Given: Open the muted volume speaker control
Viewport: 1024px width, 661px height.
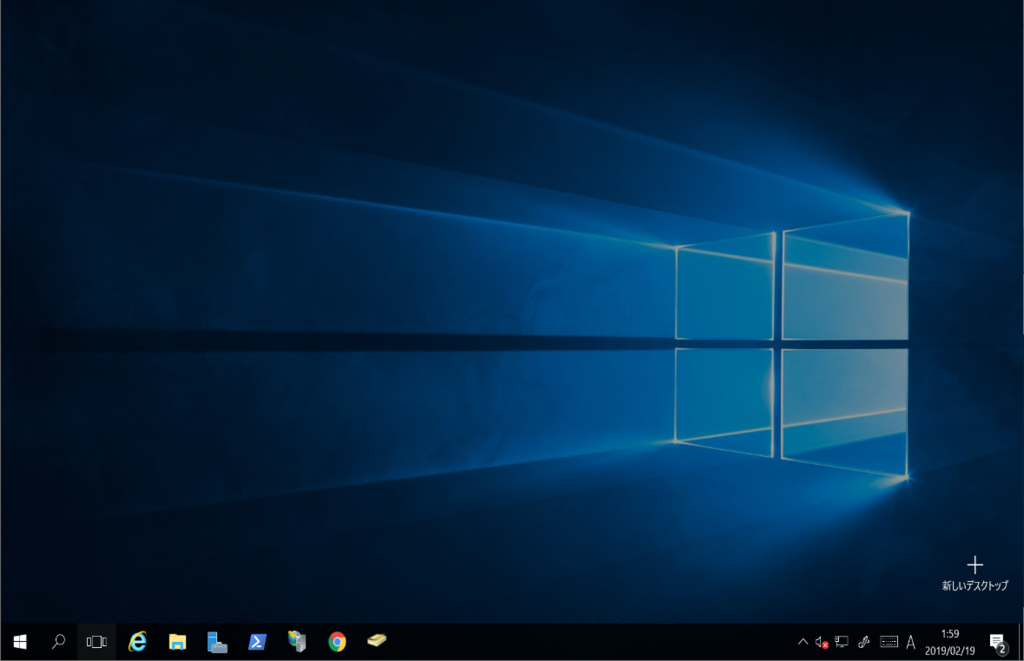Looking at the screenshot, I should tap(822, 643).
